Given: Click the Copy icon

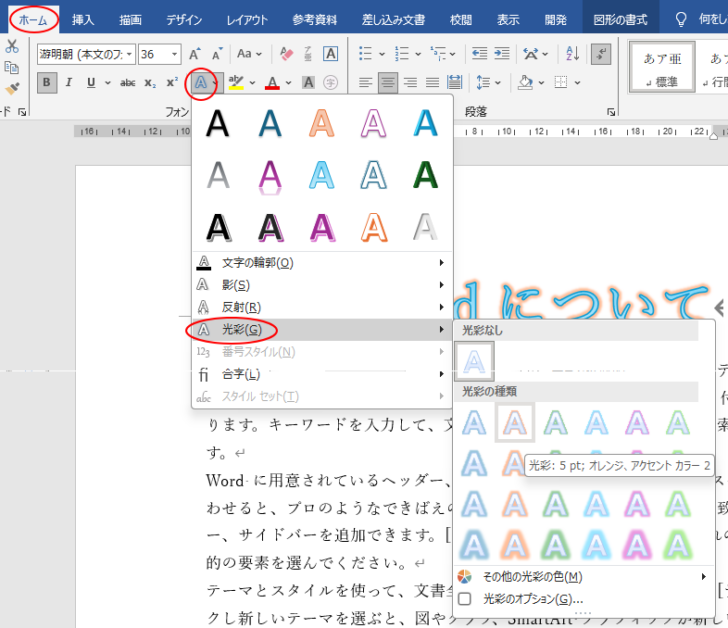Looking at the screenshot, I should [12, 68].
